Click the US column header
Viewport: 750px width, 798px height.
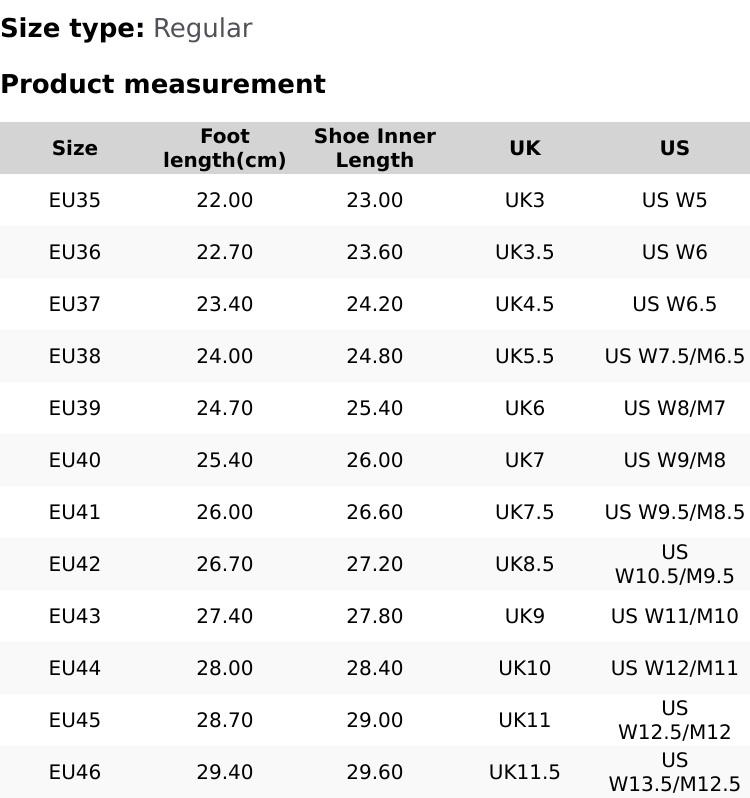[675, 148]
